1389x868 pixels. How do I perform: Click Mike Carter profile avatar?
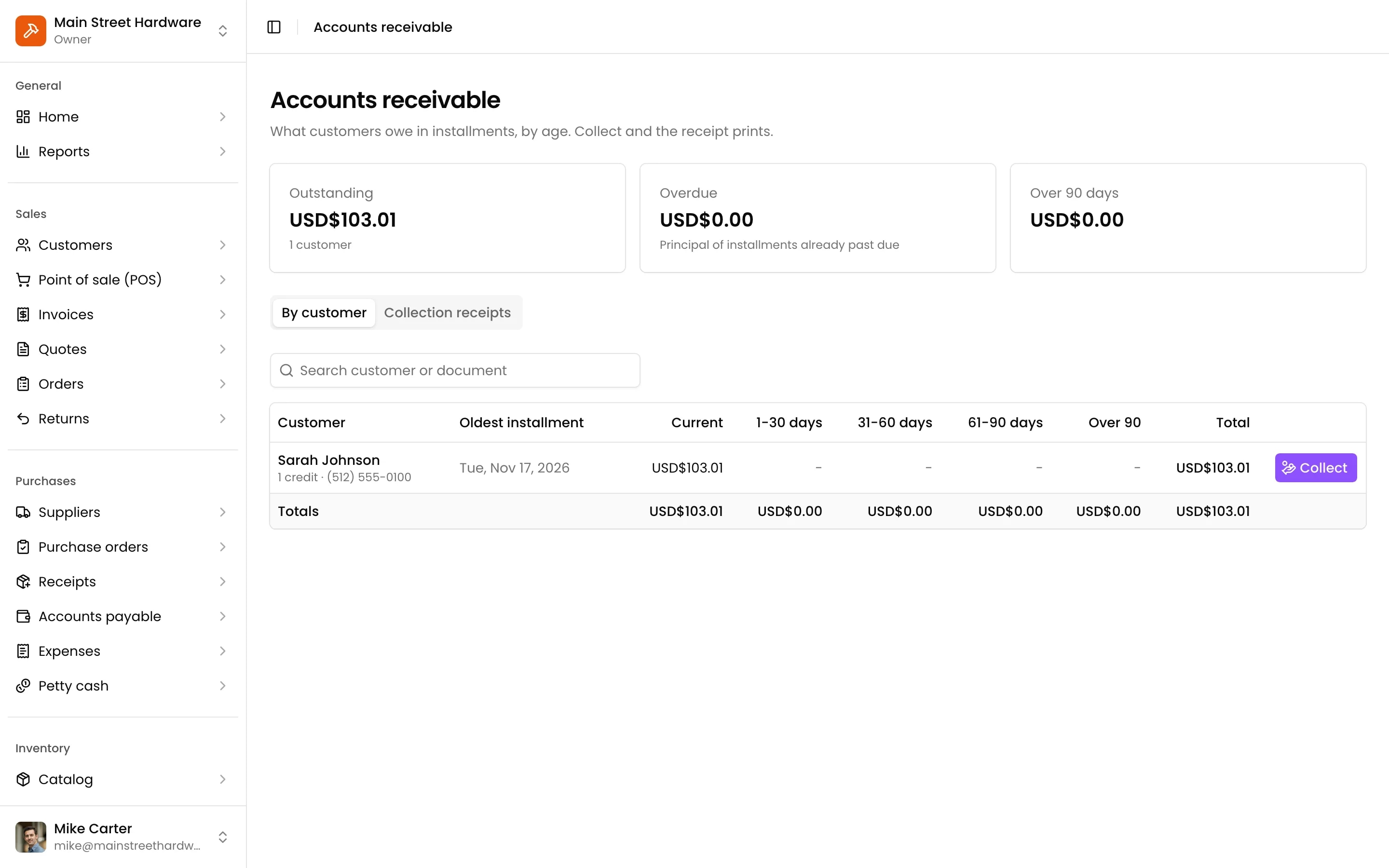[x=30, y=837]
